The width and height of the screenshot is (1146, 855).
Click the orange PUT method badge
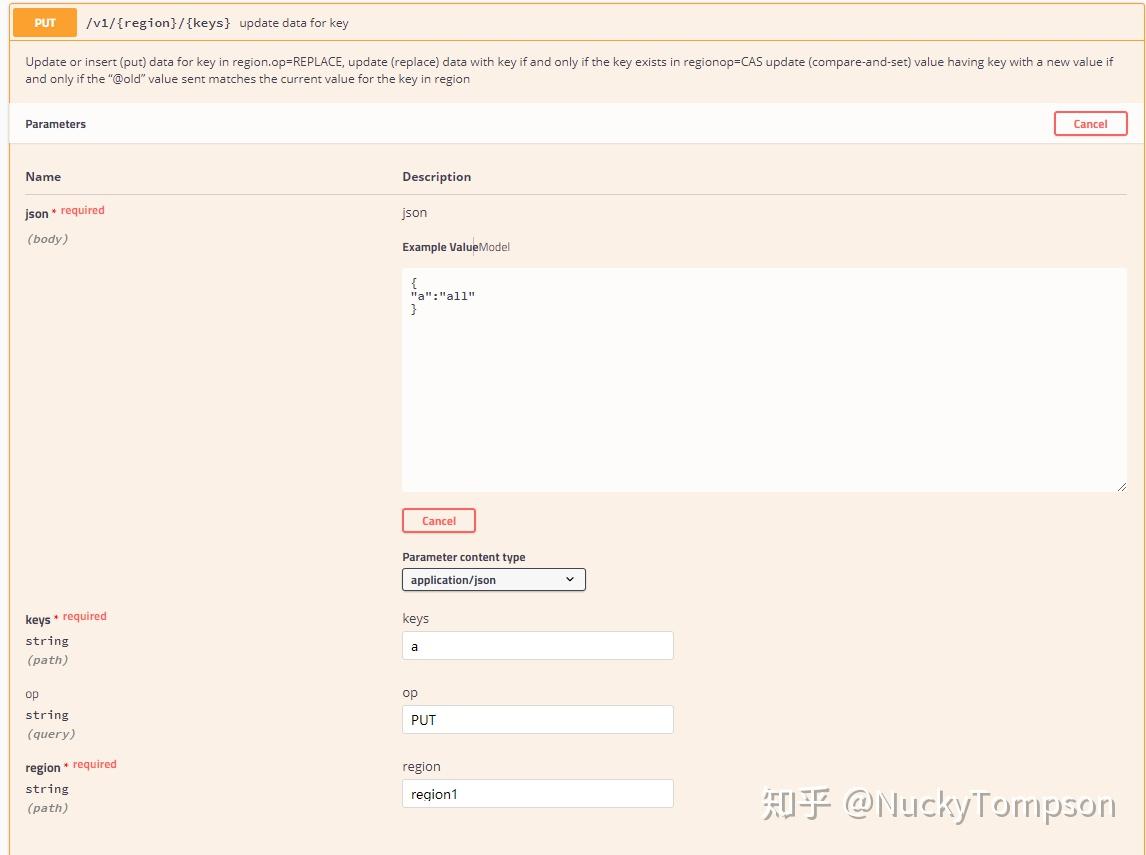point(44,22)
